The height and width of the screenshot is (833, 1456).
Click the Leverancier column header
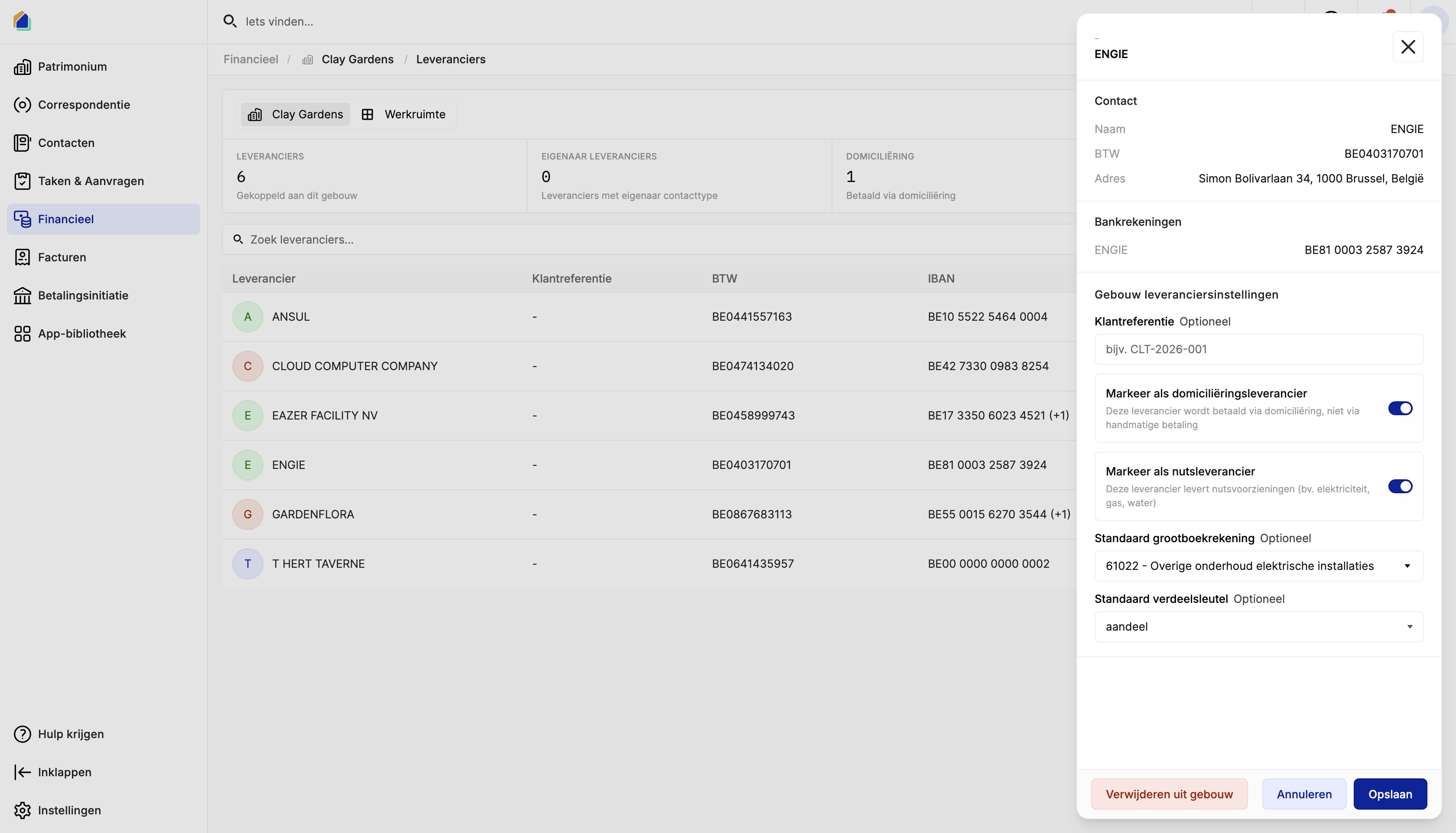(263, 279)
